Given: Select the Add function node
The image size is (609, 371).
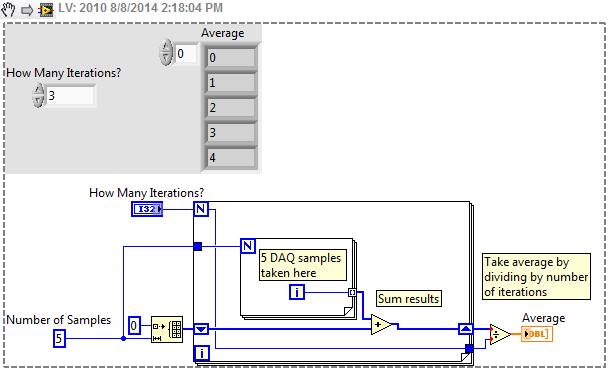Looking at the screenshot, I should click(381, 325).
